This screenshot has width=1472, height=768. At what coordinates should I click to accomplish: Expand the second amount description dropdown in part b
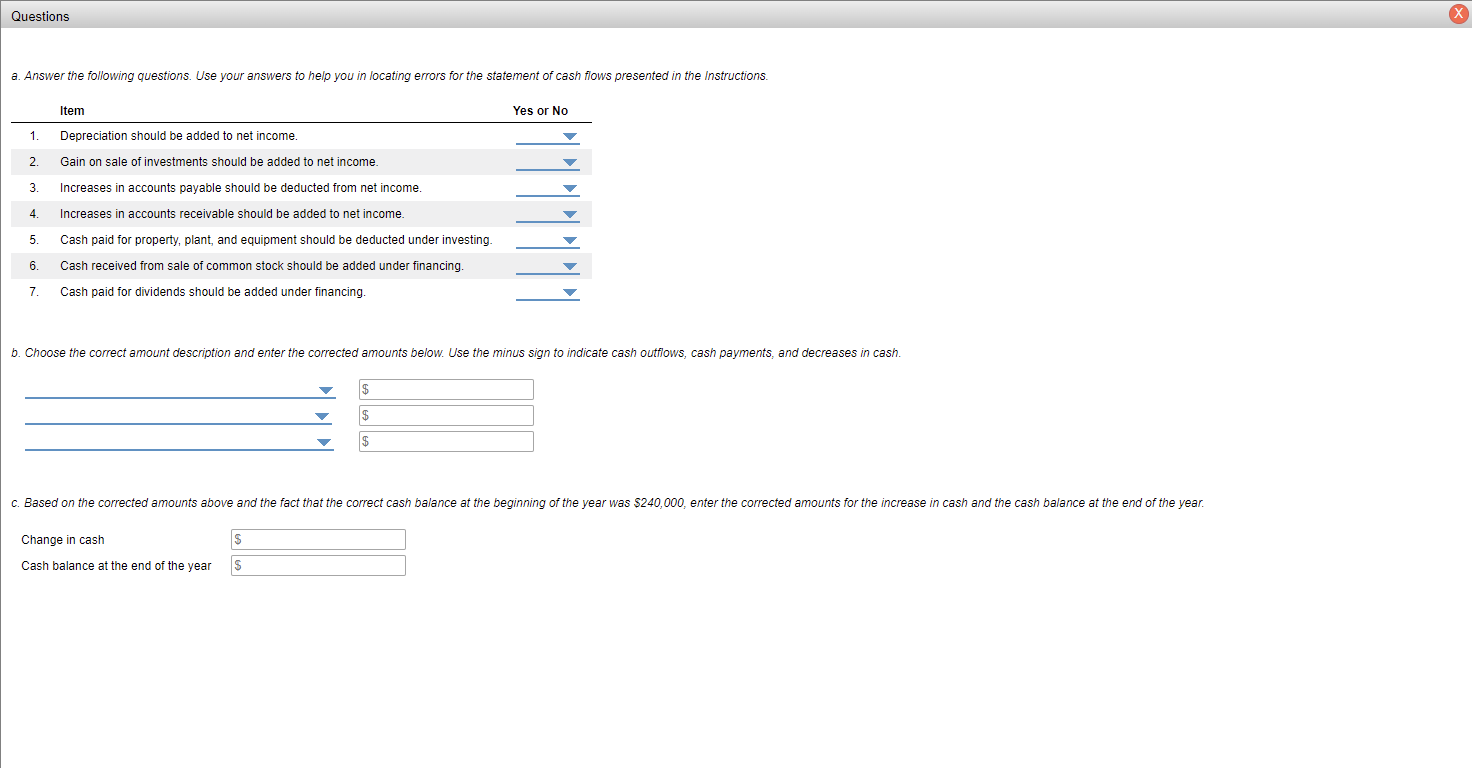[x=180, y=416]
